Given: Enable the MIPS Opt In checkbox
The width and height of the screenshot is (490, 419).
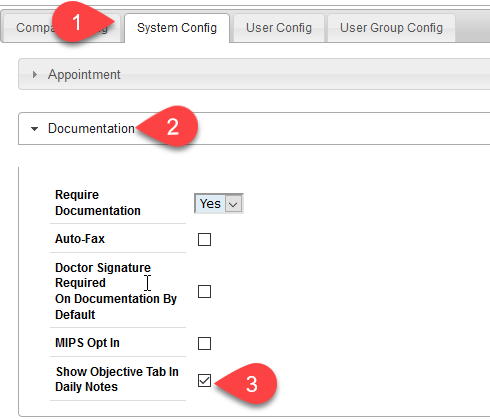Looking at the screenshot, I should click(x=204, y=343).
